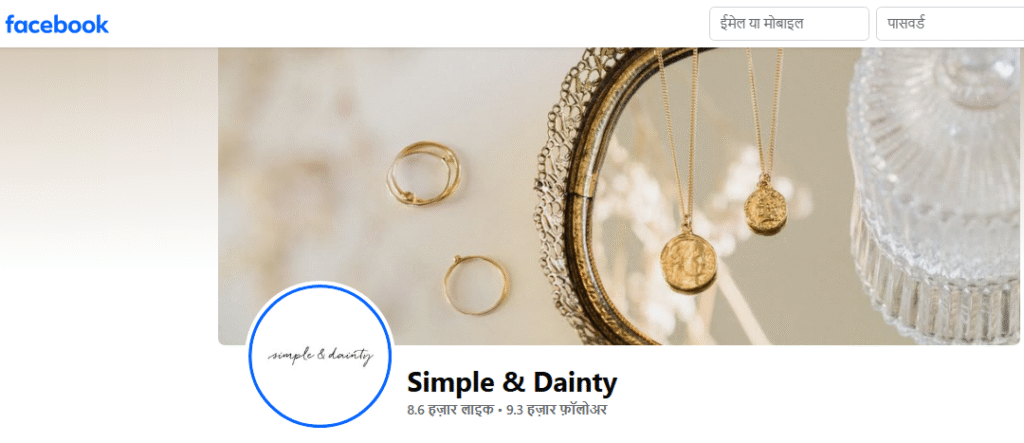Select the large gold coin pendant

pos(688,263)
